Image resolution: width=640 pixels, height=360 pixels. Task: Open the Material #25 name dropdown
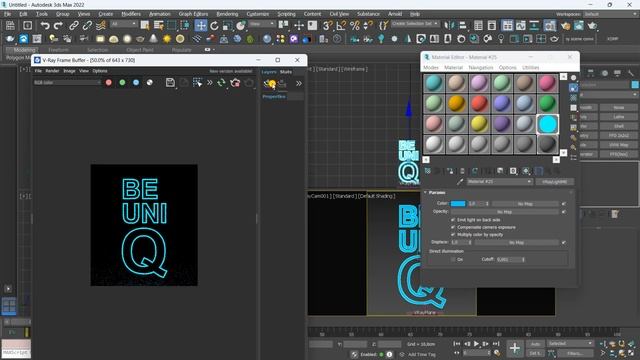pyautogui.click(x=499, y=182)
